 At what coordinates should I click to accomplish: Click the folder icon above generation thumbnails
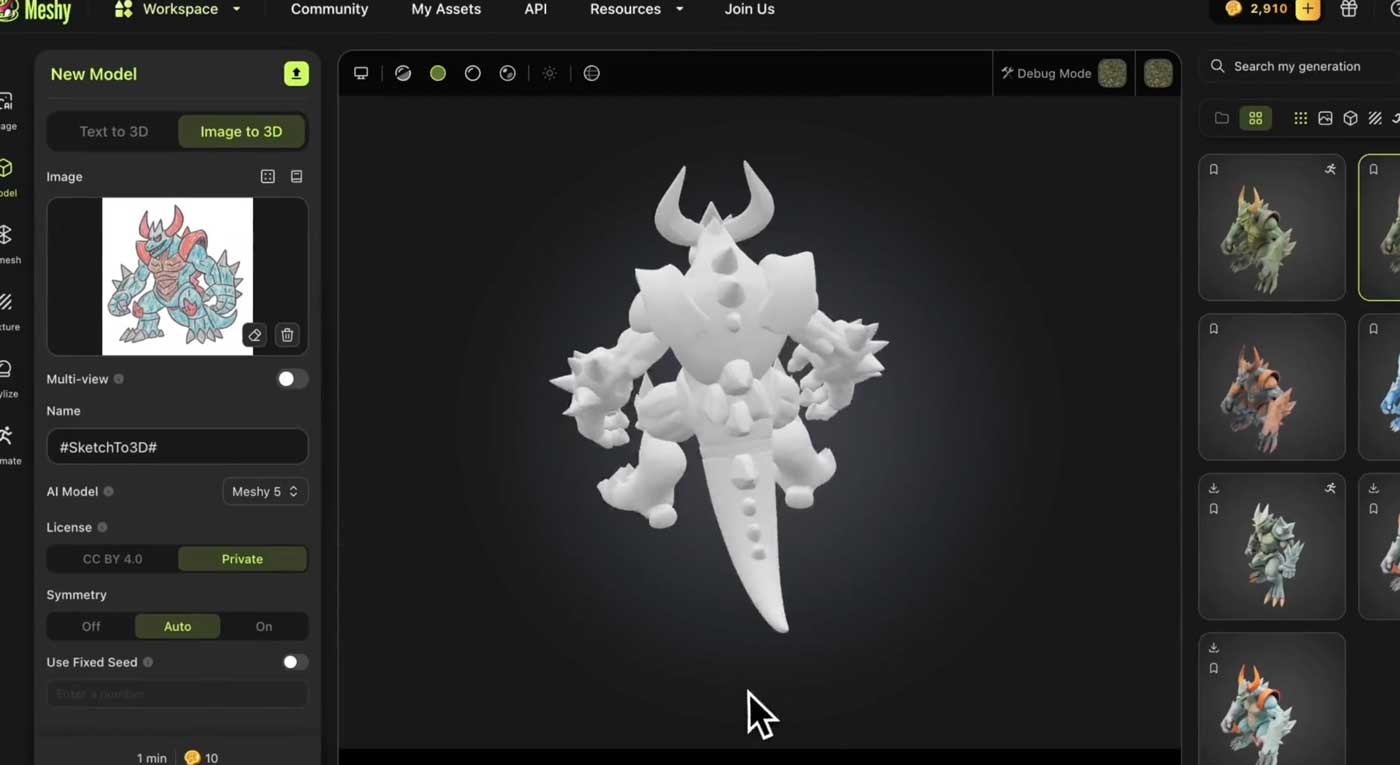point(1221,118)
